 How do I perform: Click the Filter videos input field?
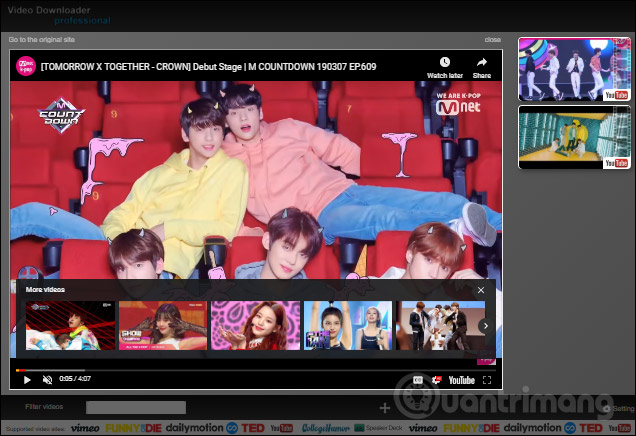pyautogui.click(x=136, y=407)
